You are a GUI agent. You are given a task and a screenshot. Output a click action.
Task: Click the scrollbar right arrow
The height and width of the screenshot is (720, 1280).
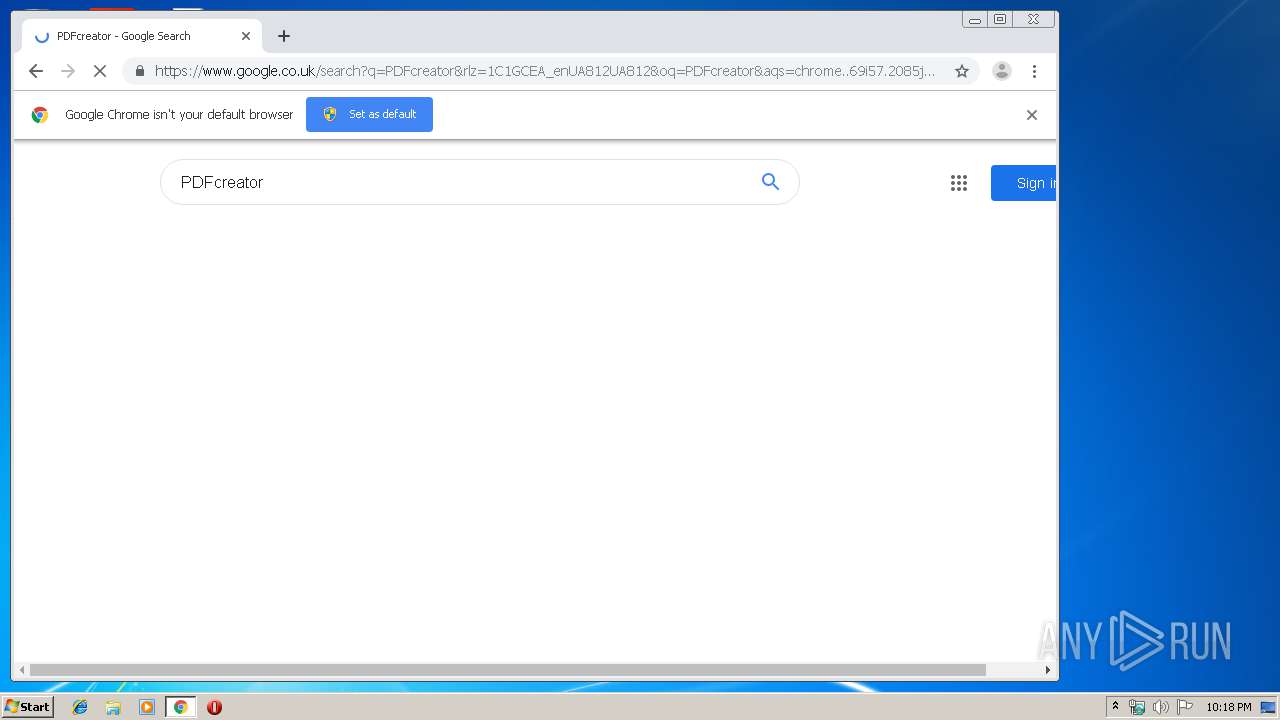pos(1047,670)
